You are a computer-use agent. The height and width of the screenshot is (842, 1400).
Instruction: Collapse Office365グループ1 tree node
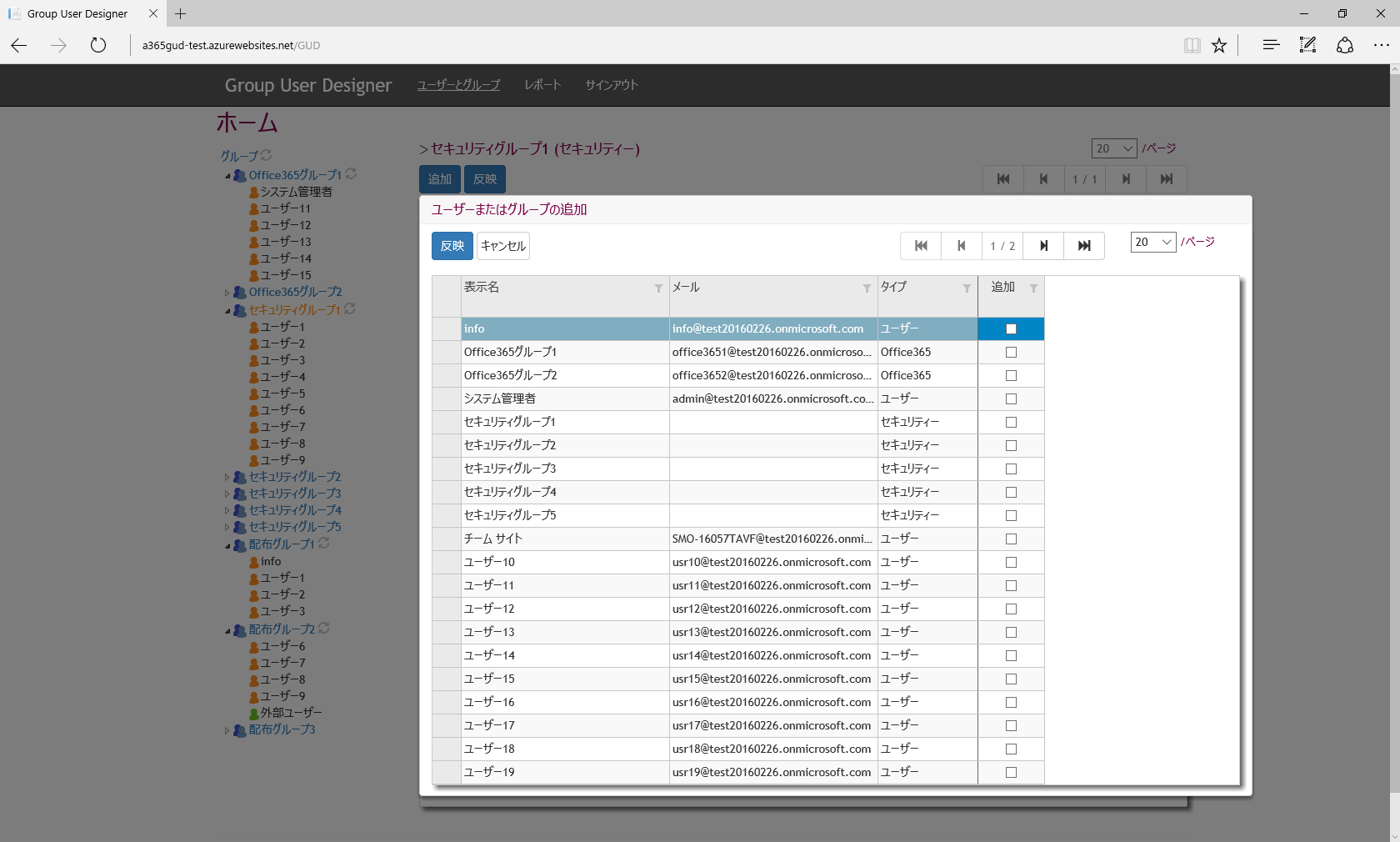[227, 176]
